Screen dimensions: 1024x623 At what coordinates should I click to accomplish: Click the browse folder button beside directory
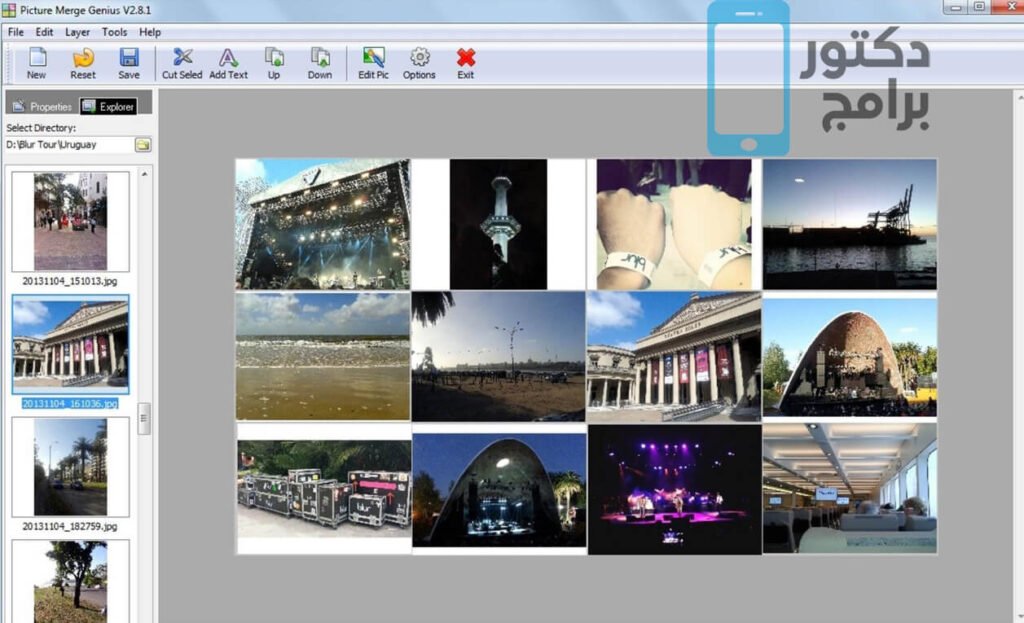143,145
